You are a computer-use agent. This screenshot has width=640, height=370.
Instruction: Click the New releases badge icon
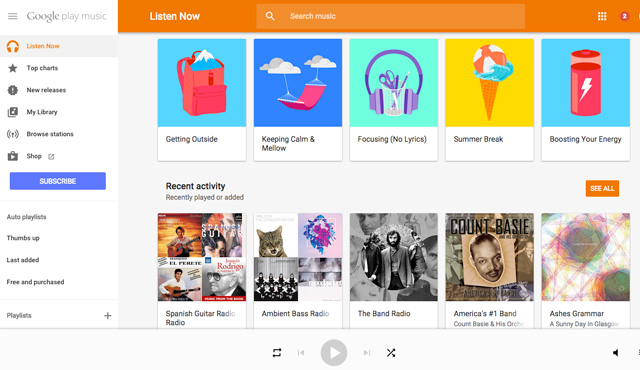pyautogui.click(x=13, y=90)
